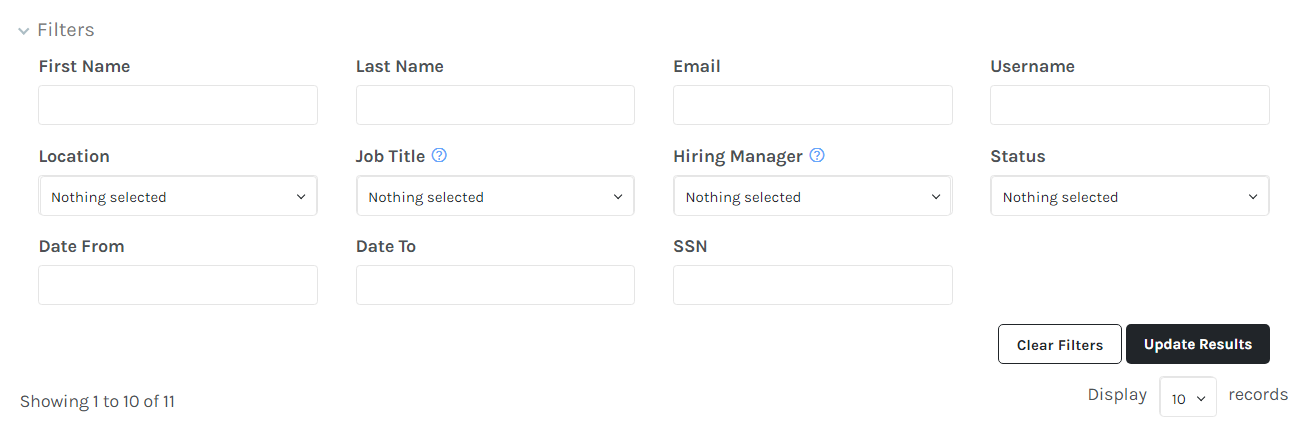This screenshot has height=425, width=1303.
Task: Select the Date From field
Action: [x=178, y=285]
